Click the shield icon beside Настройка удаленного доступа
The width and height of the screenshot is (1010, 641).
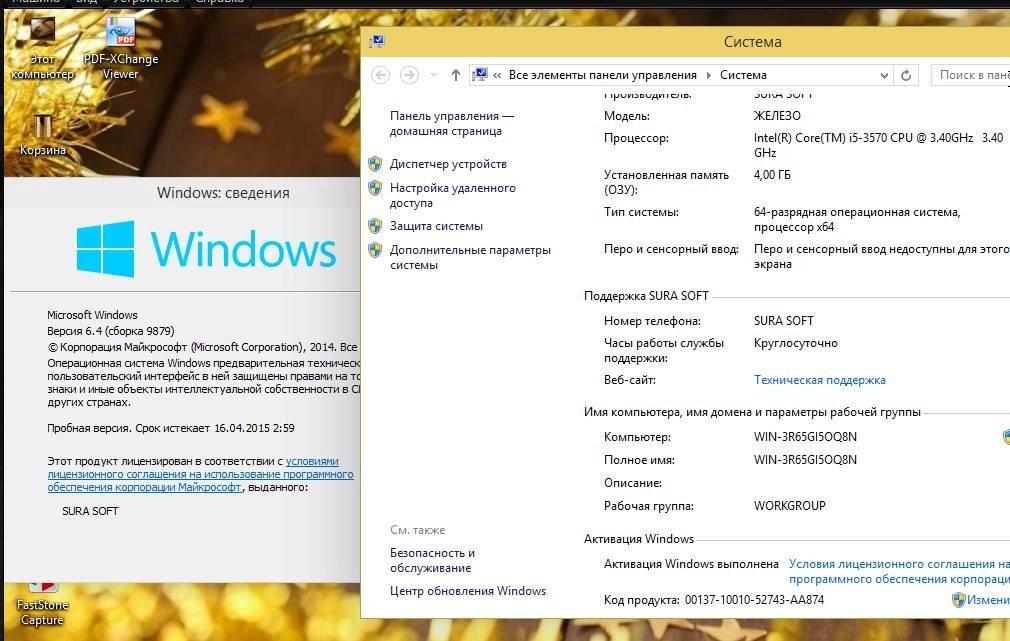pos(375,188)
